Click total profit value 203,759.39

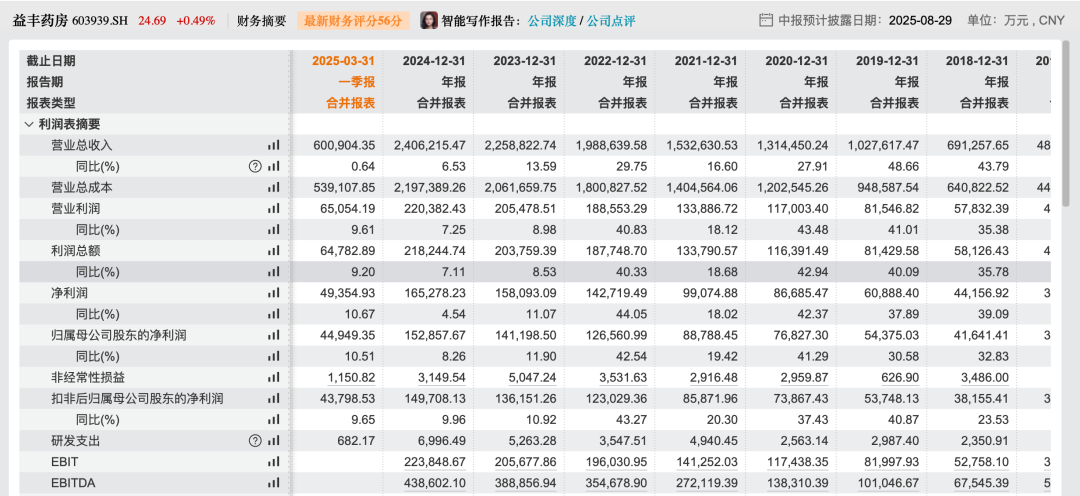[528, 251]
